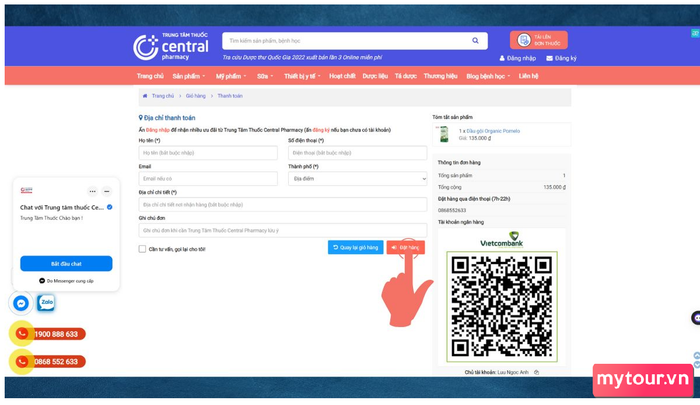Expand the Blog bệnh học menu
The image size is (700, 405).
click(x=488, y=76)
